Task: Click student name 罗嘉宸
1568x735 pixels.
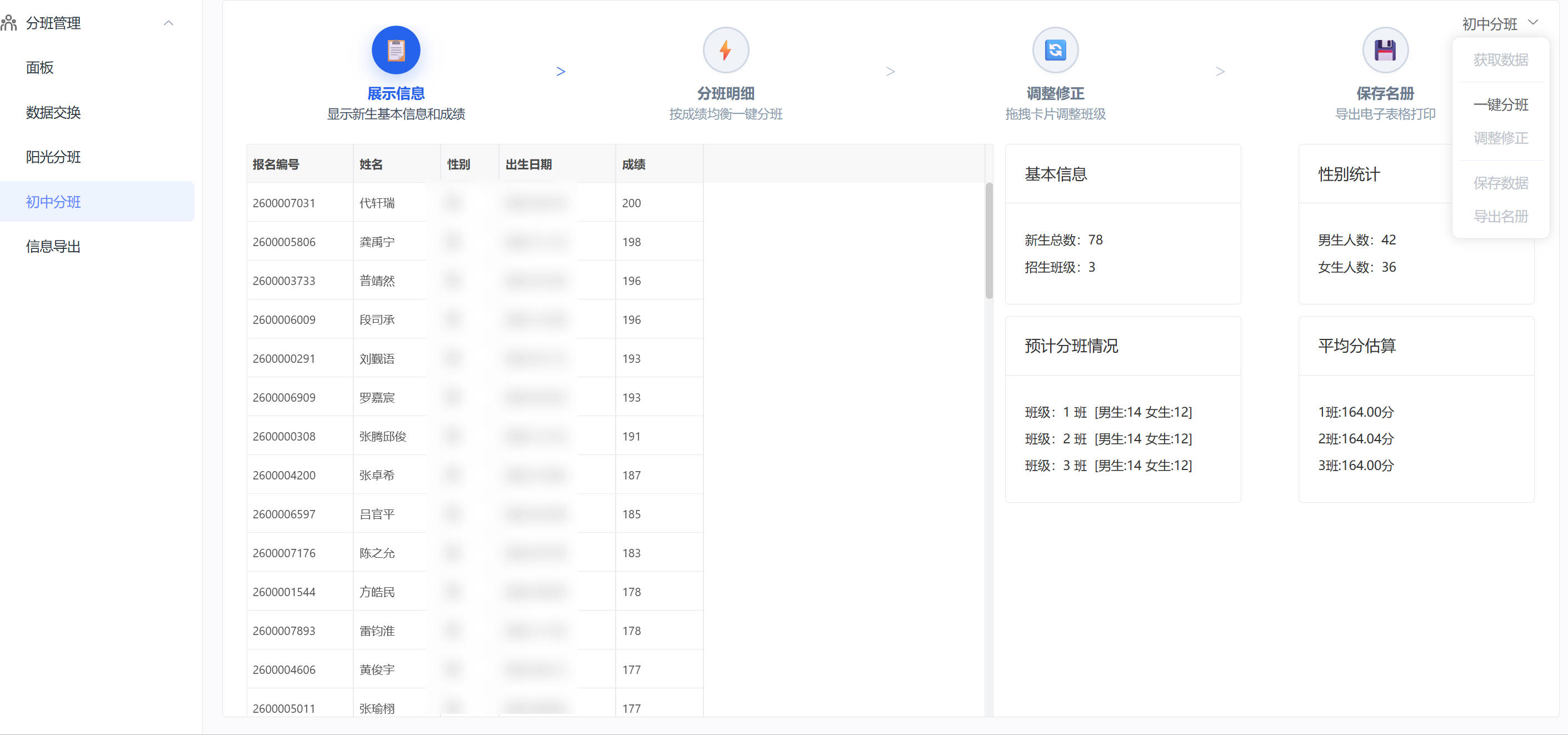Action: coord(377,398)
